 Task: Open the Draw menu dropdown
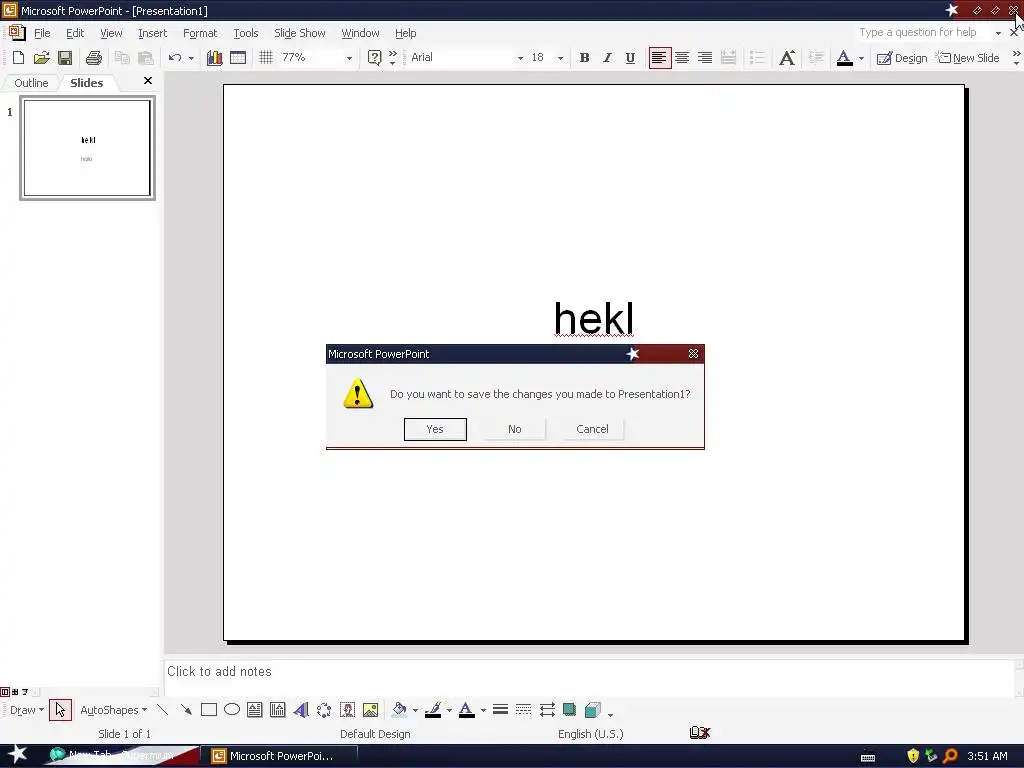point(27,710)
